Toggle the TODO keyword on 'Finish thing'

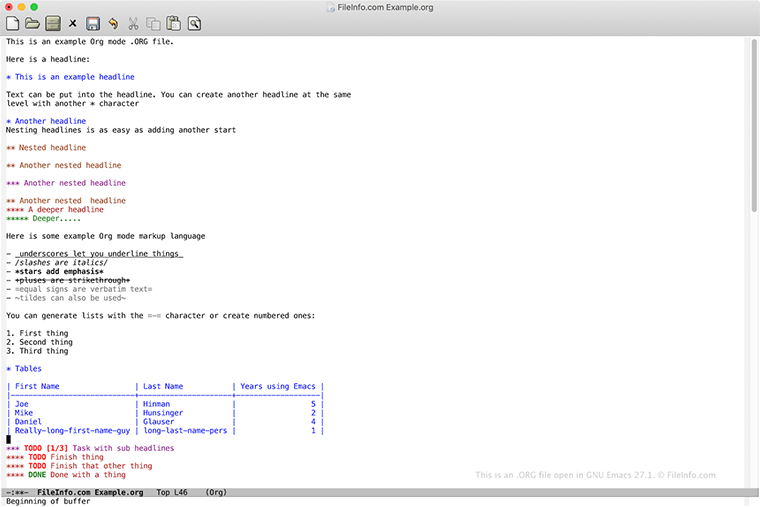click(38, 457)
